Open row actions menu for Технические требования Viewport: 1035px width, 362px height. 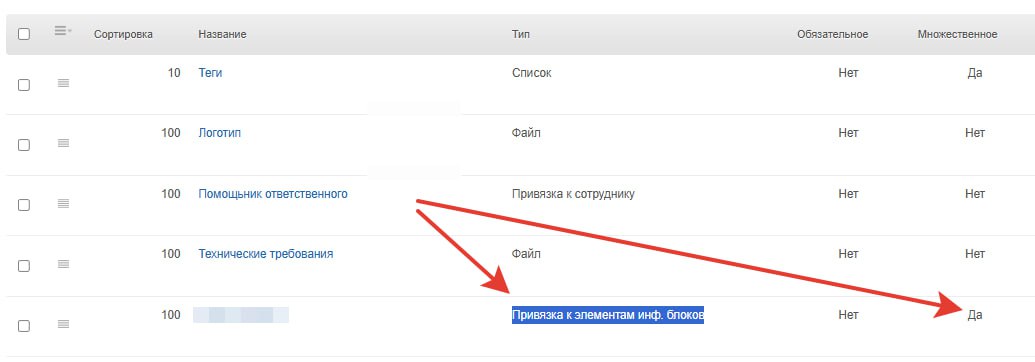click(63, 264)
